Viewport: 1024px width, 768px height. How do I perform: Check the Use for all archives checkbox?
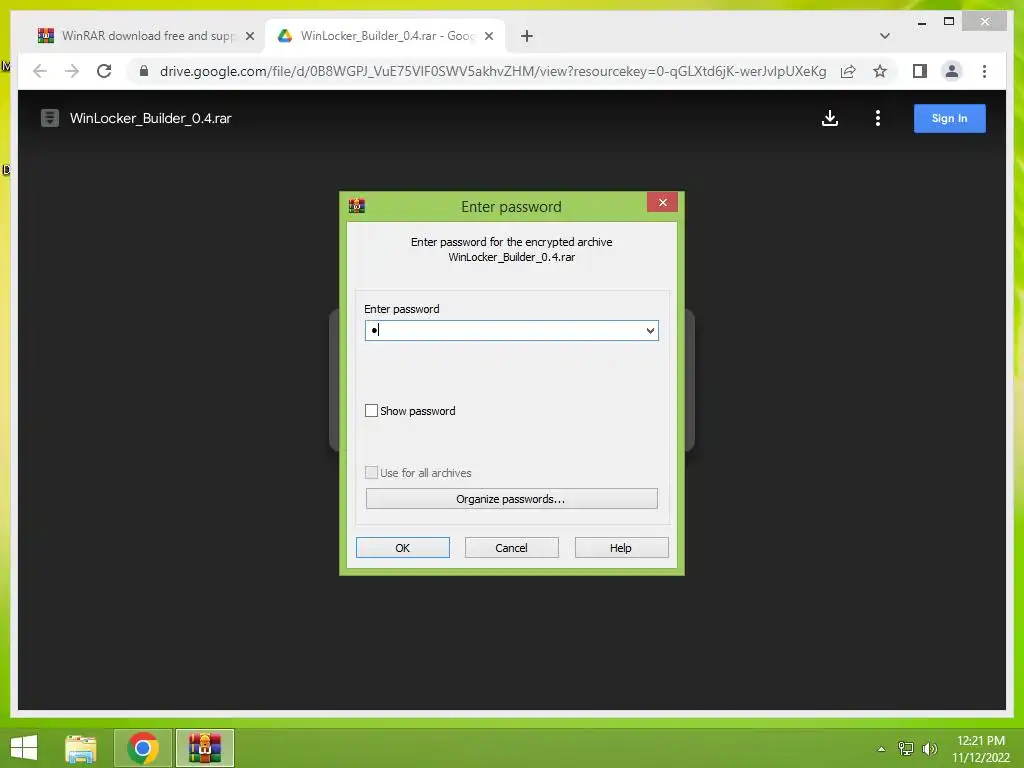click(x=371, y=473)
